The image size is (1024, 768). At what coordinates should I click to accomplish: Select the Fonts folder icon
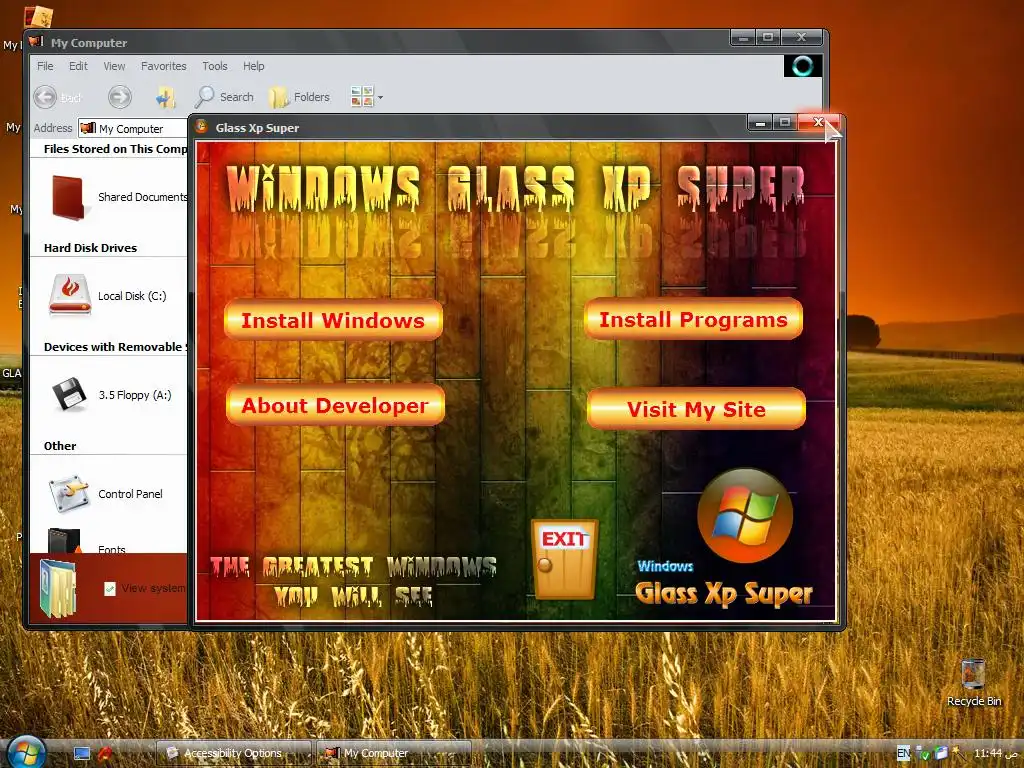point(64,541)
